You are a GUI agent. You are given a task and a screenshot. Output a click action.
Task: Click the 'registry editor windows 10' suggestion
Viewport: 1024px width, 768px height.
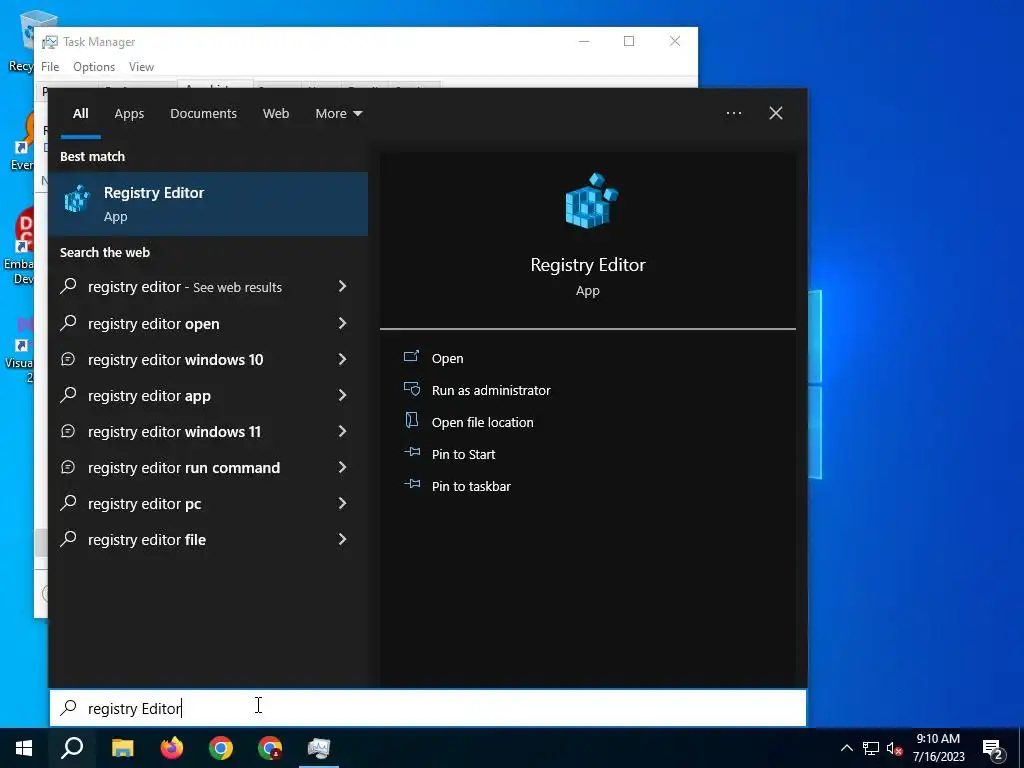pos(176,360)
